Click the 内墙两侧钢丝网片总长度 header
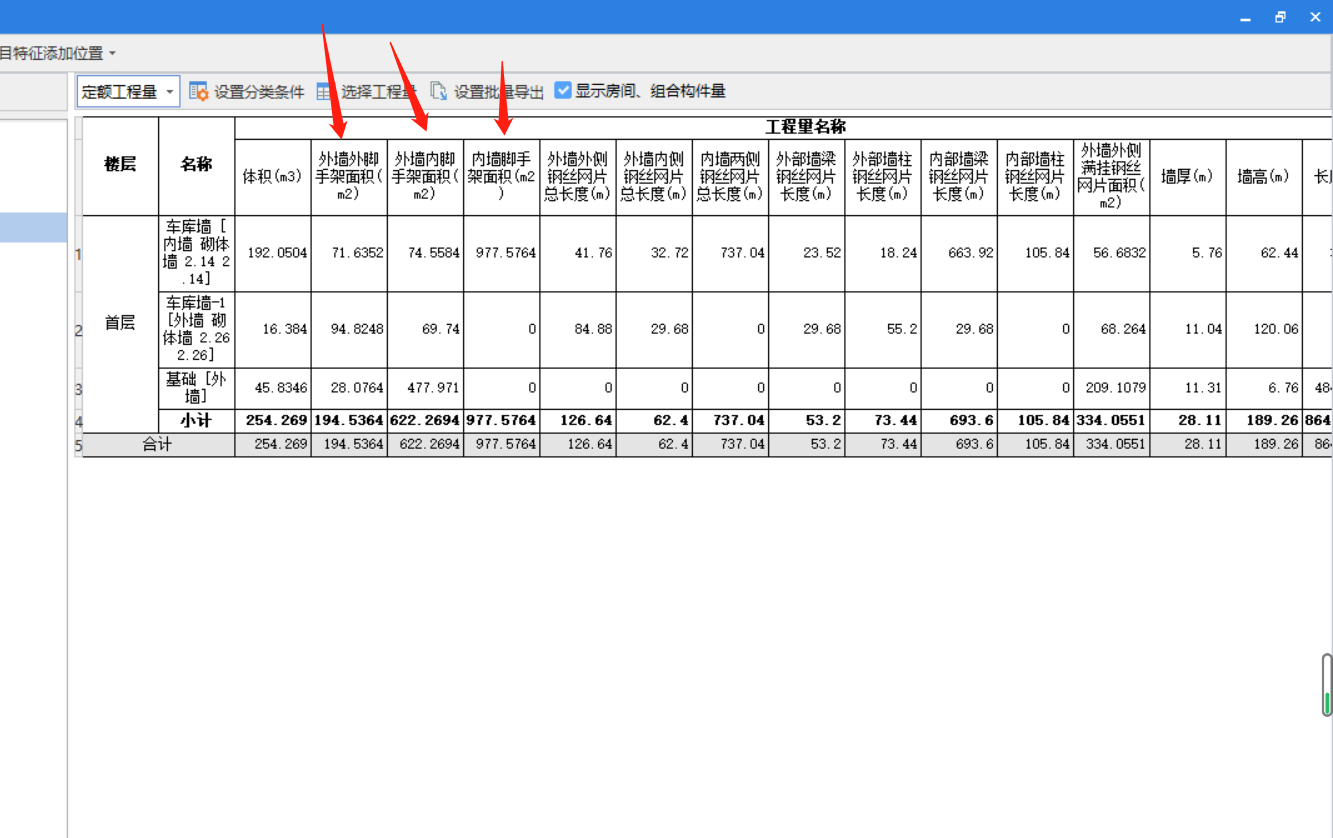The width and height of the screenshot is (1333, 838). (730, 177)
